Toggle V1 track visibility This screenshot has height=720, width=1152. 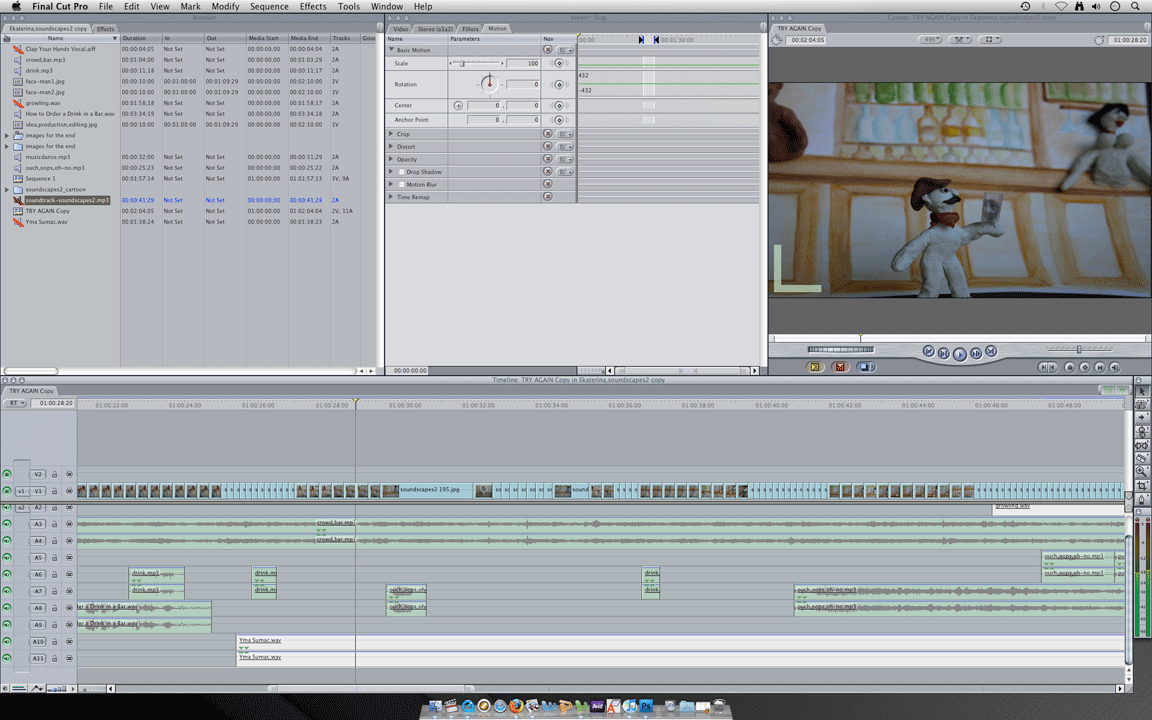pos(7,491)
